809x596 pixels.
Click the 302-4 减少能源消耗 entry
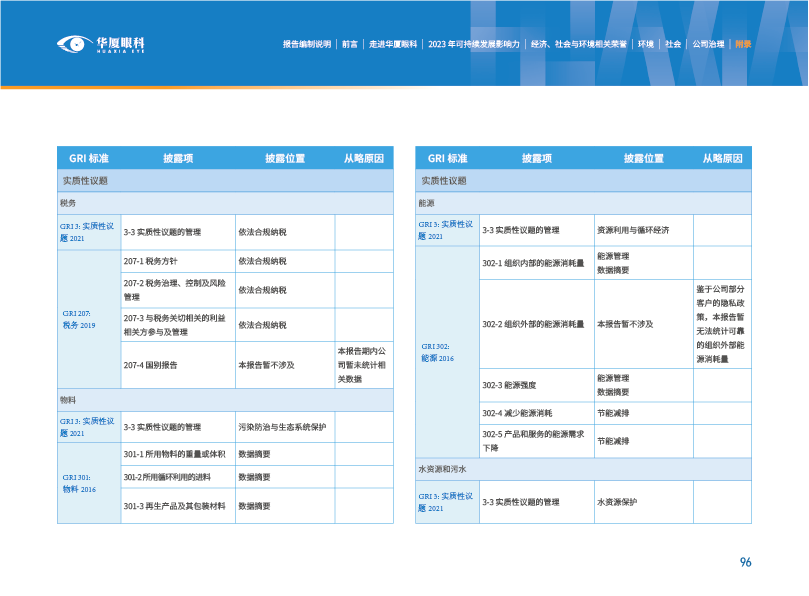pos(537,412)
